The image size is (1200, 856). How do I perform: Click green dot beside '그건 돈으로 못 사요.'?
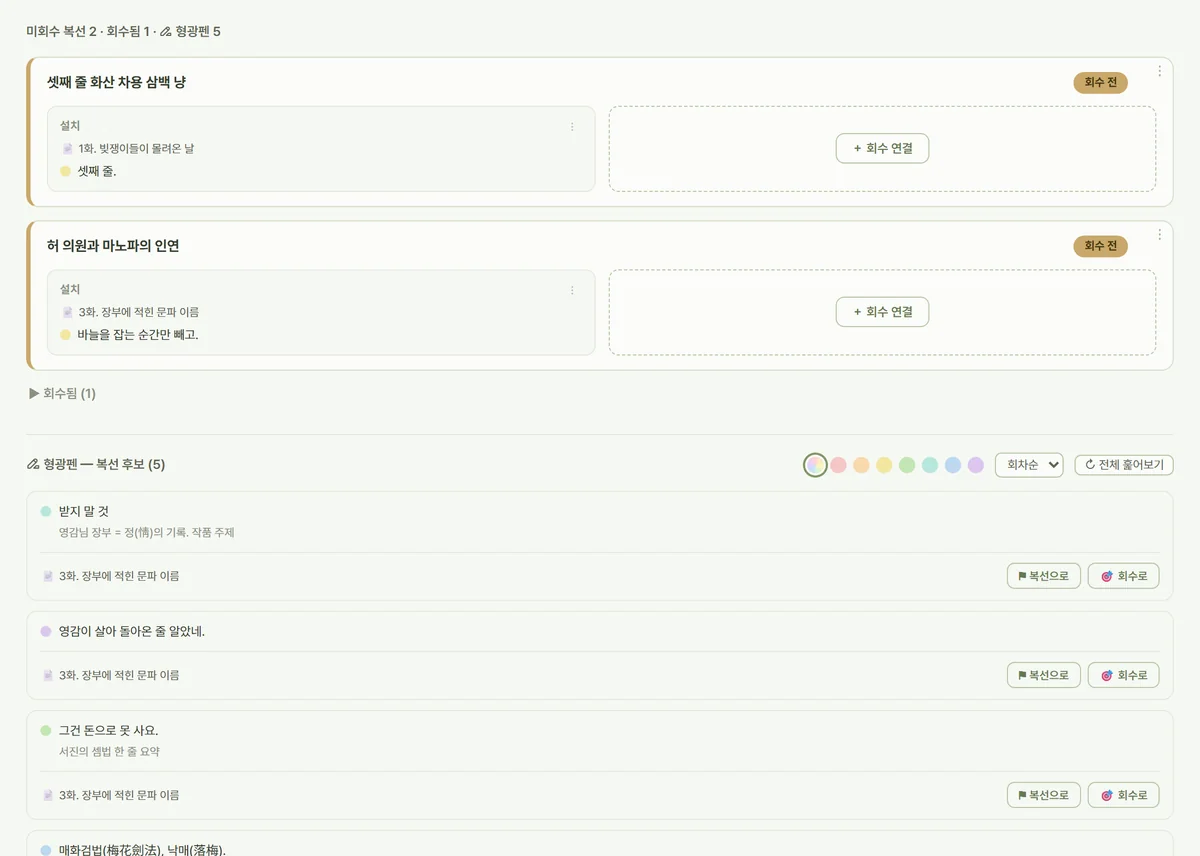click(45, 731)
